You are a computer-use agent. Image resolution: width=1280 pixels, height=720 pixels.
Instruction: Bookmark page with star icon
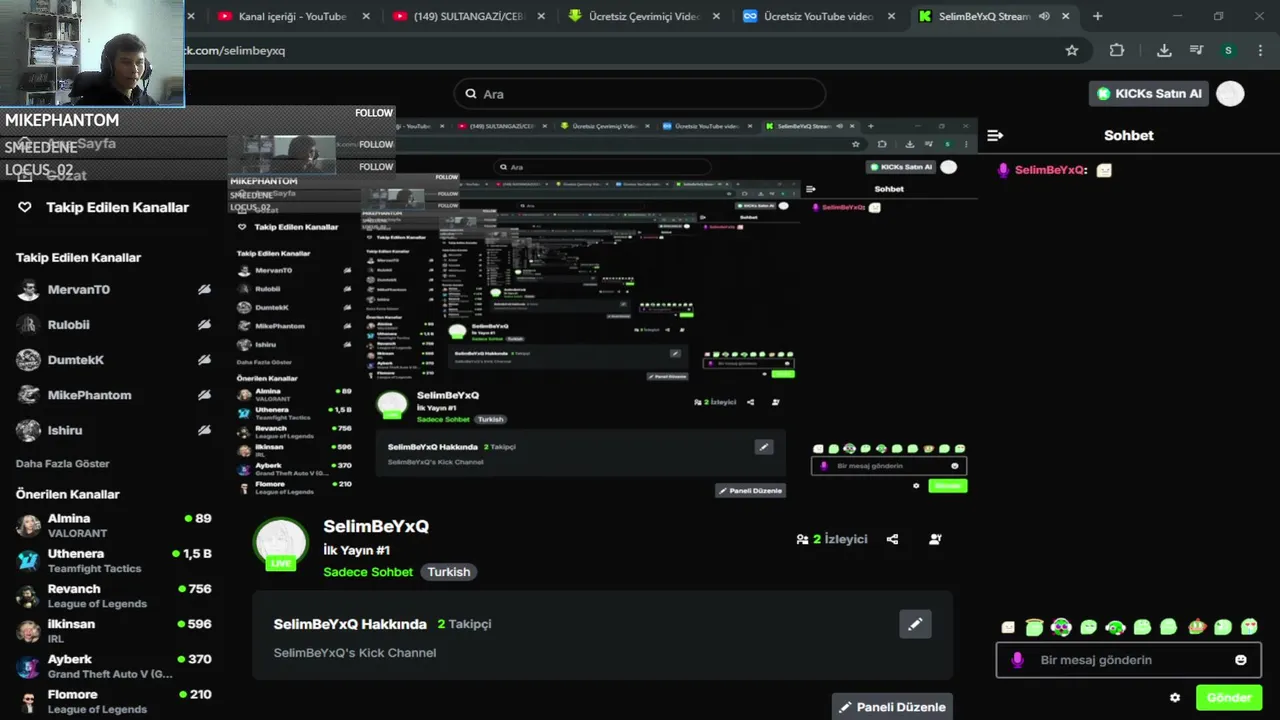[x=1072, y=50]
